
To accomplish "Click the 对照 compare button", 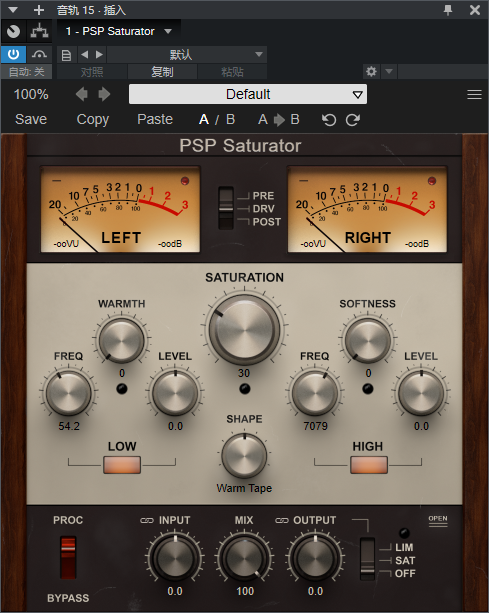I will [92, 72].
